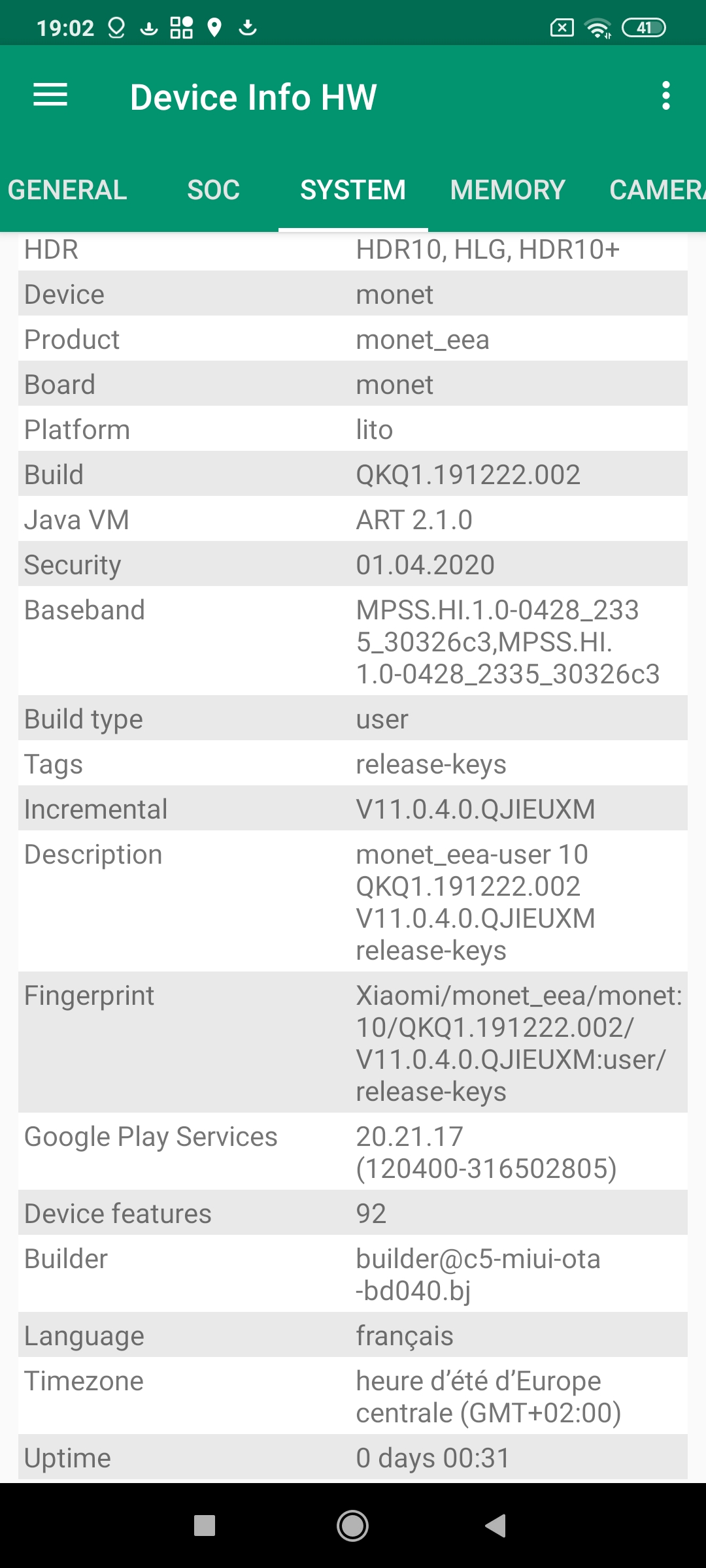Select the Google Play Services row
706x1568 pixels.
pyautogui.click(x=353, y=1152)
